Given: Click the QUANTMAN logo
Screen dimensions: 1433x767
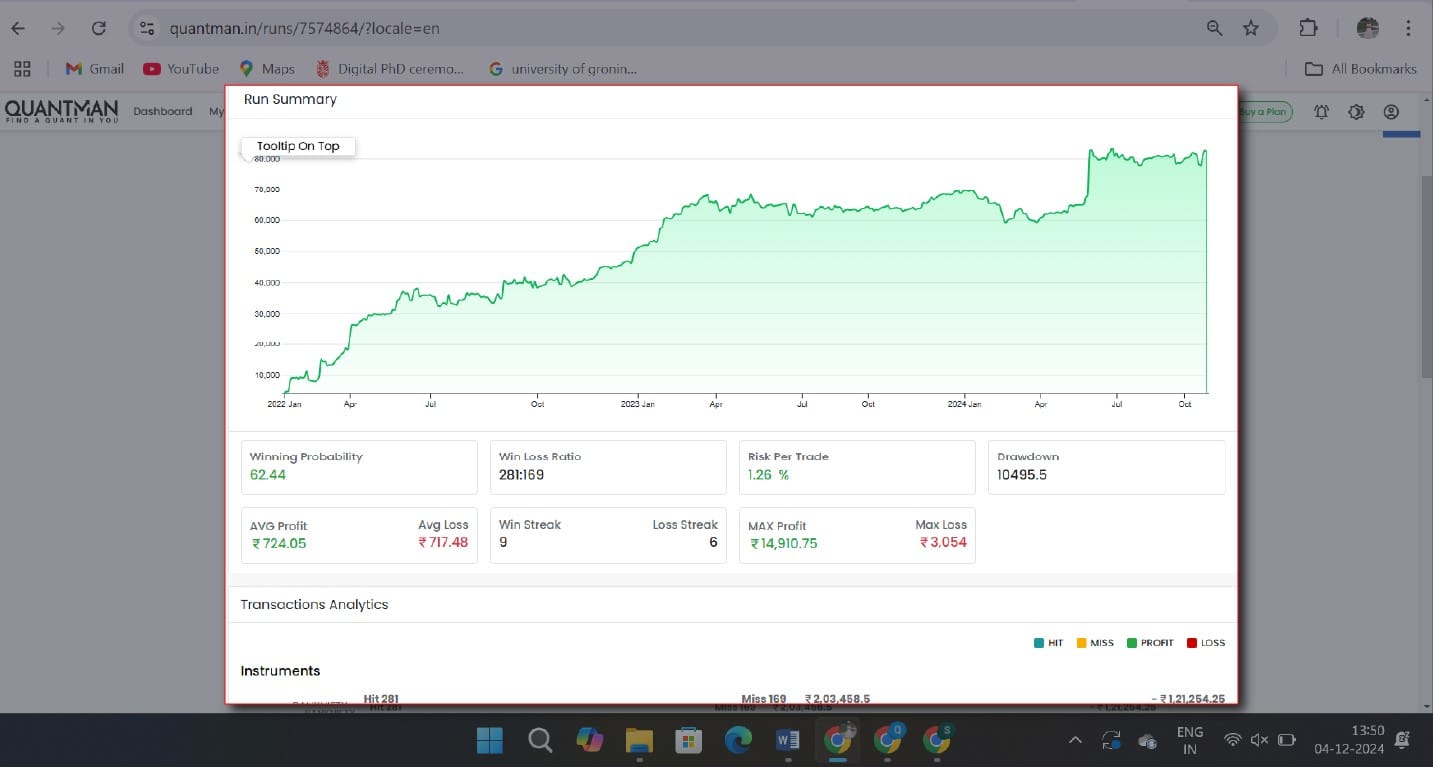Looking at the screenshot, I should (61, 110).
